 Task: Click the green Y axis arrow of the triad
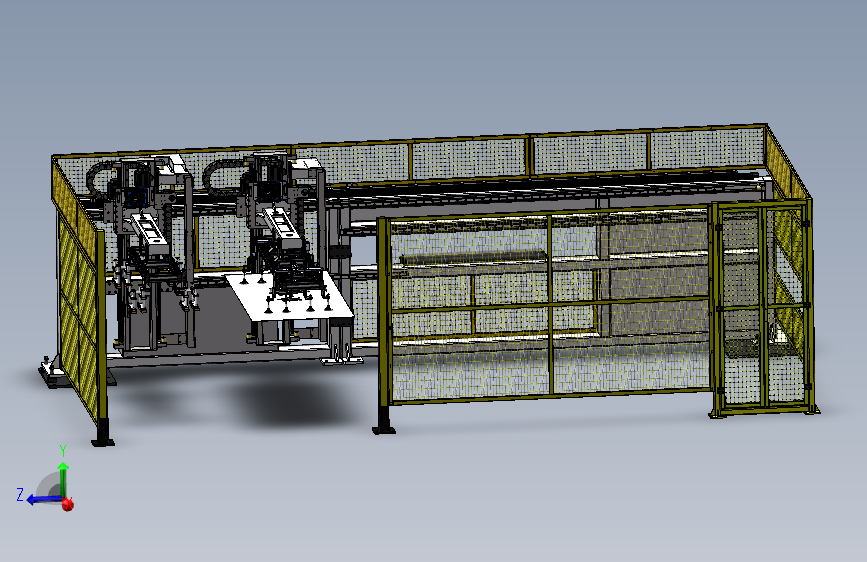(63, 479)
